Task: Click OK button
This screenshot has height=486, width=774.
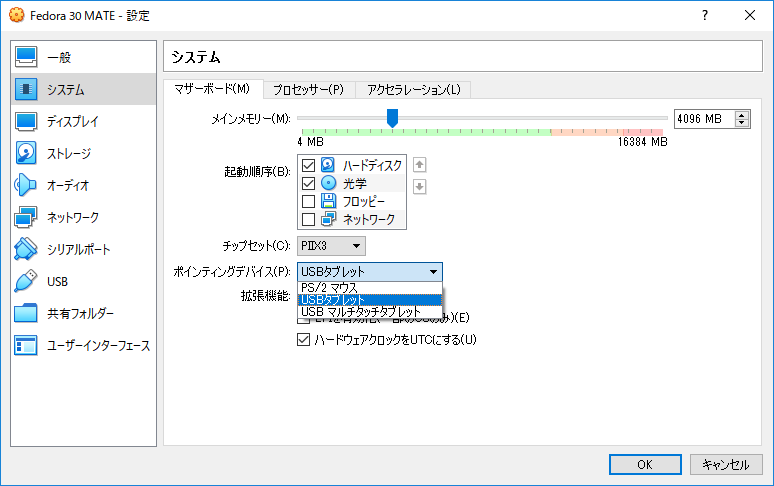Action: click(645, 464)
